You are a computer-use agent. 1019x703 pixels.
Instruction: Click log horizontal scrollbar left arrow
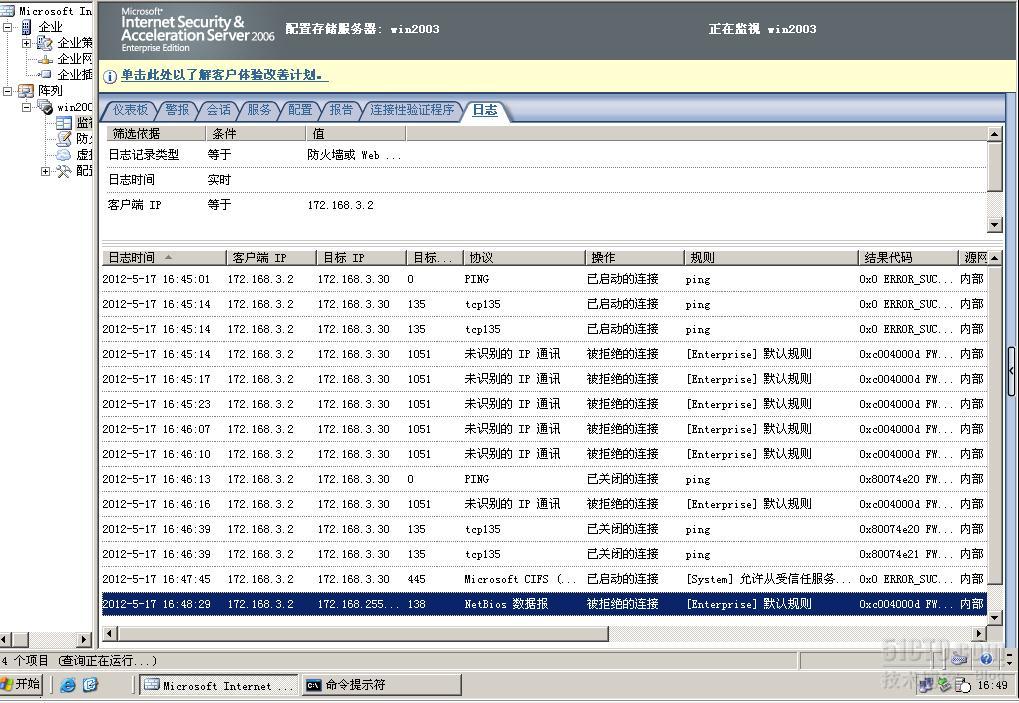[x=109, y=633]
